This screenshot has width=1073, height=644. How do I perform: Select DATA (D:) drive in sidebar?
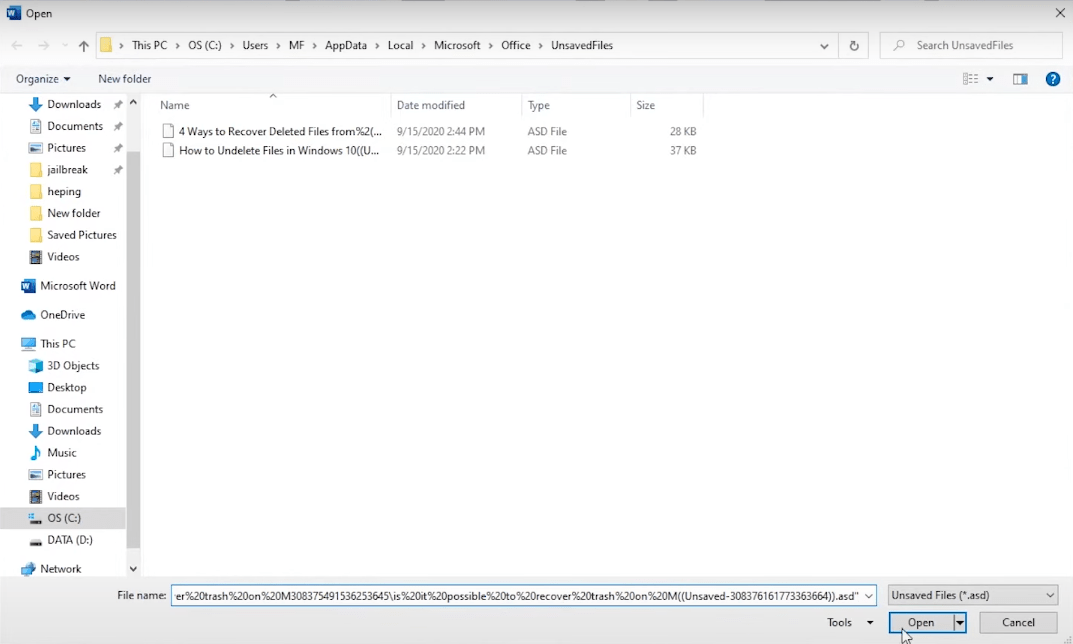(69, 540)
